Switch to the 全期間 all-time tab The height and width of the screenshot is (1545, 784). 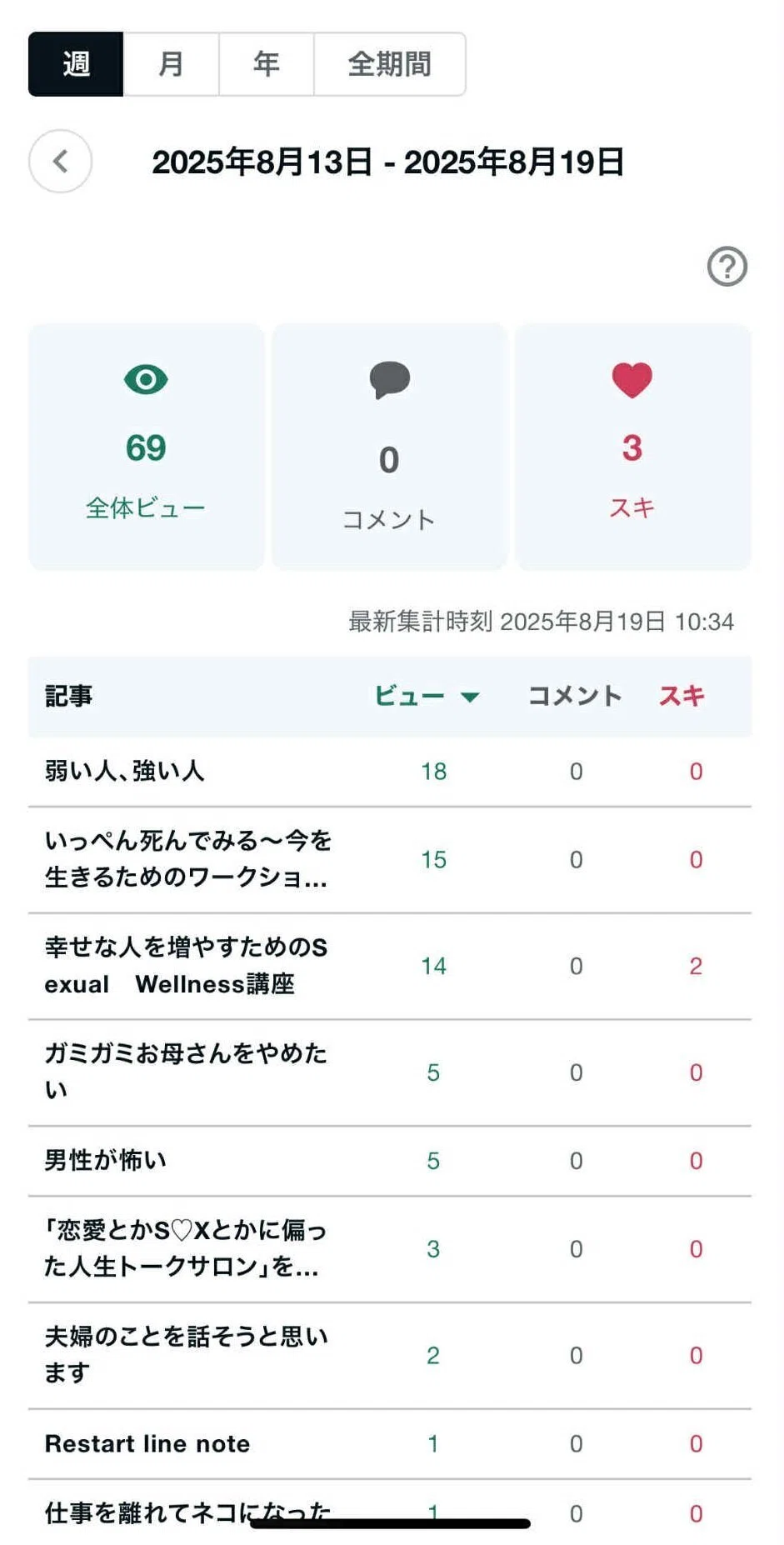tap(389, 64)
